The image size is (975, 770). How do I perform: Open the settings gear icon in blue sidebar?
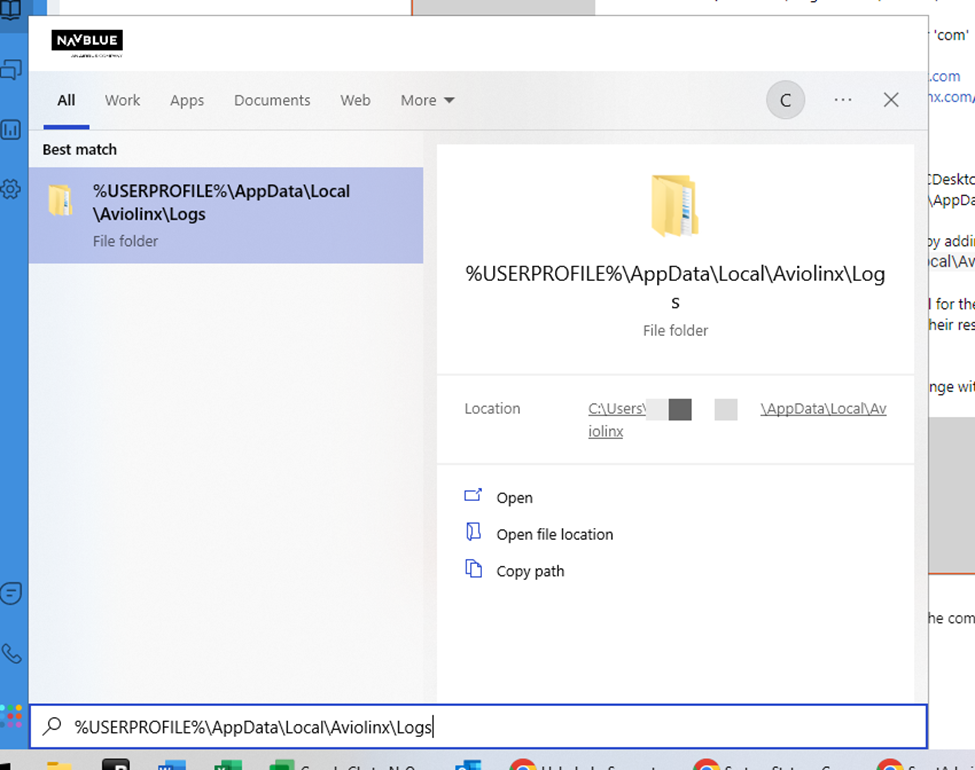pos(11,189)
